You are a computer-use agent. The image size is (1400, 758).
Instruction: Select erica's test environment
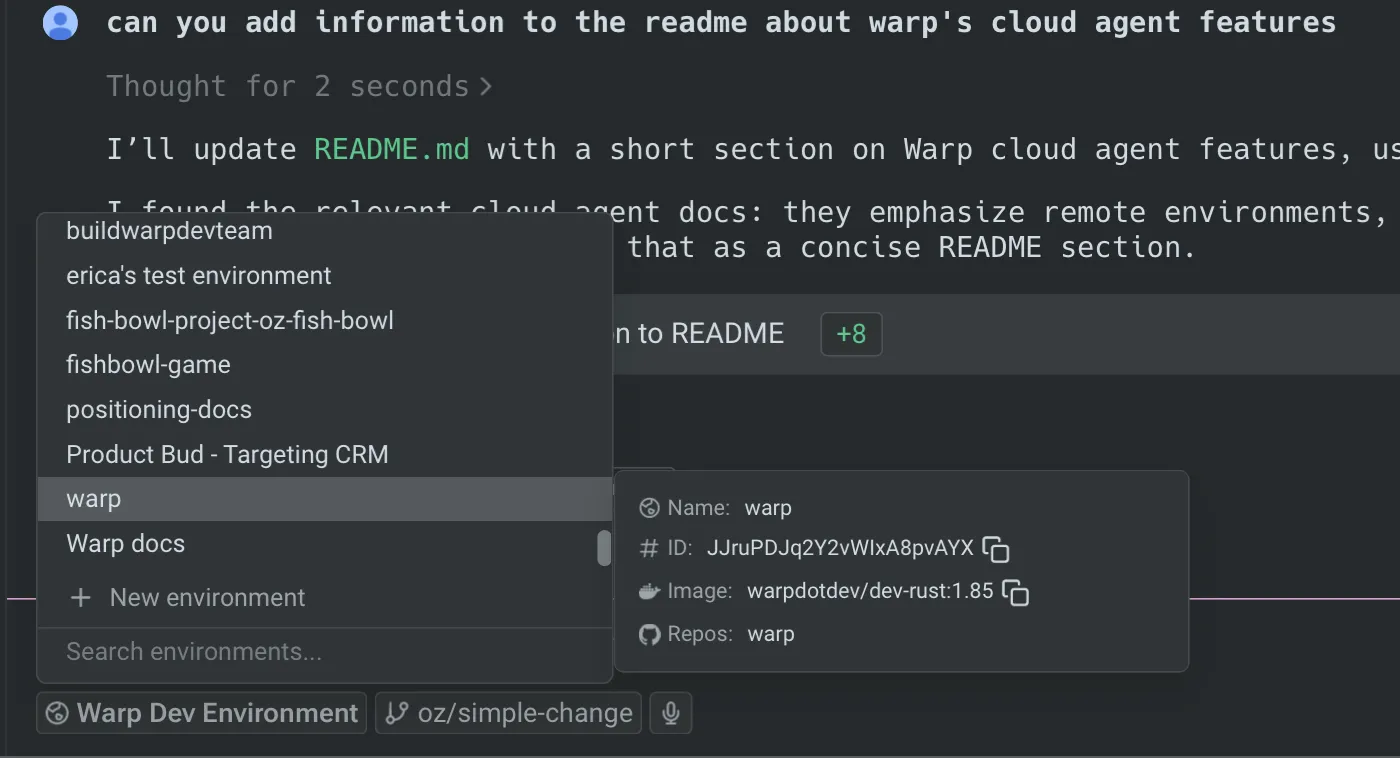pyautogui.click(x=325, y=276)
